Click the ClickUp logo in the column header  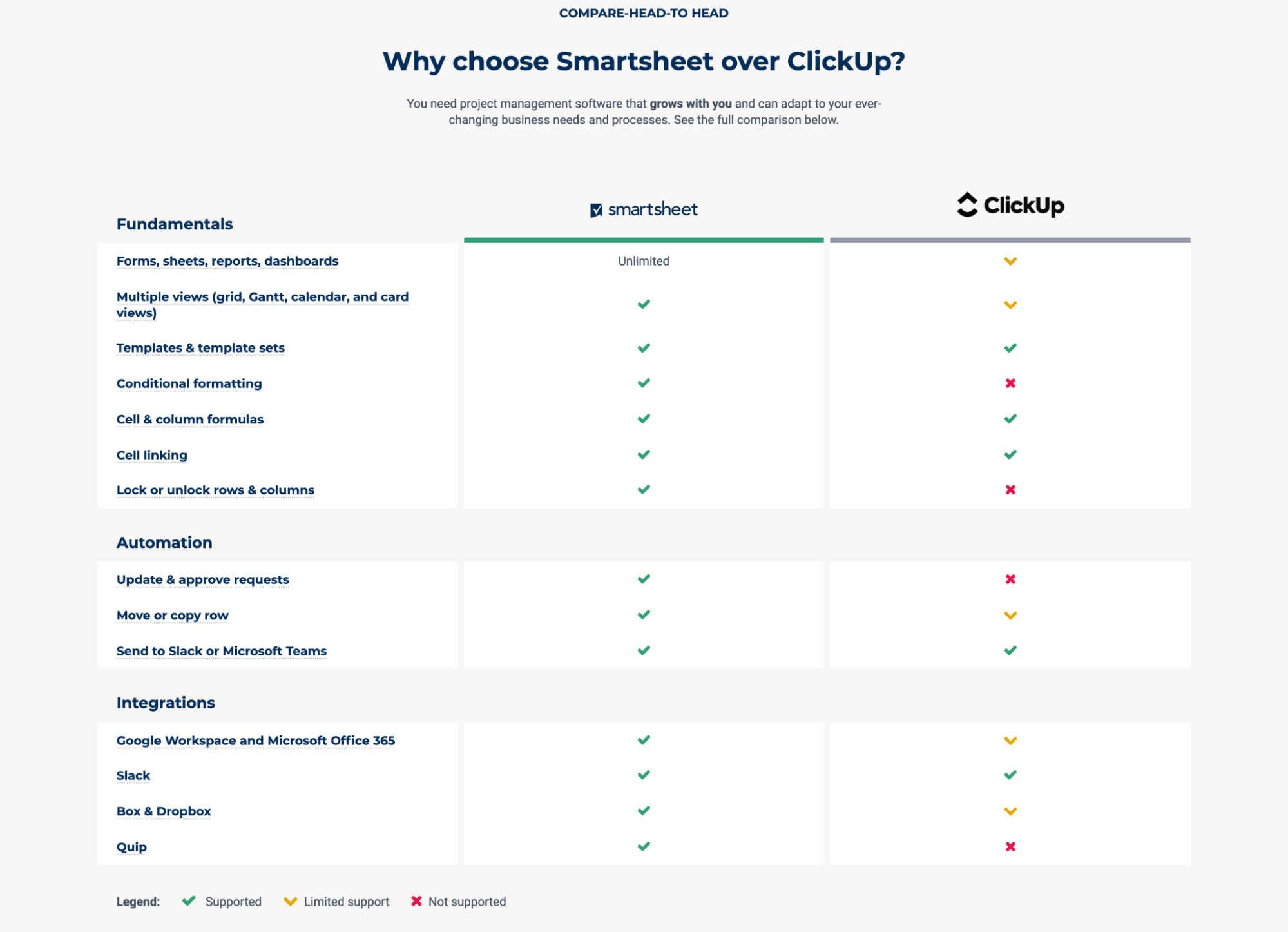1010,205
